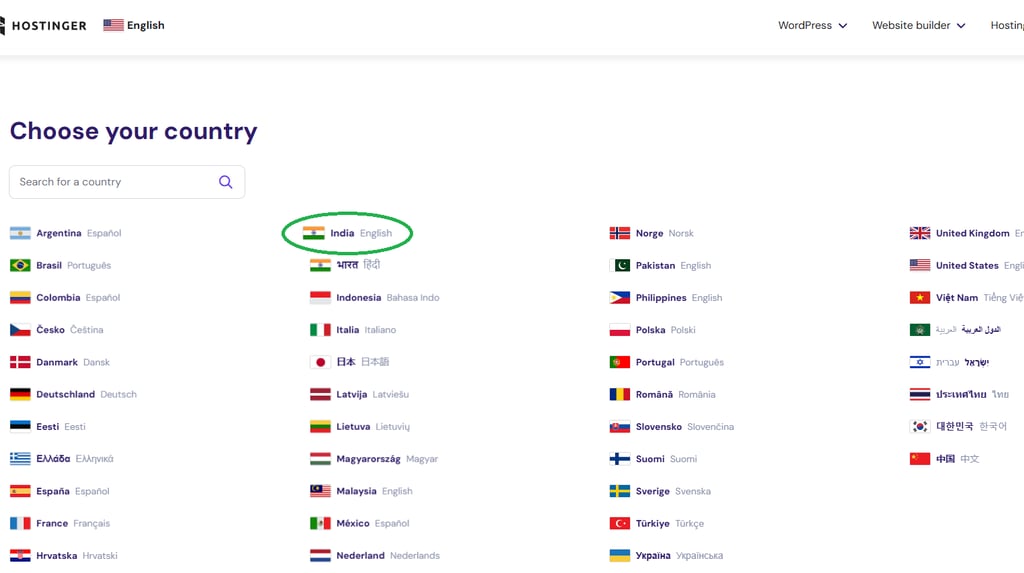Click the Slovensko flag icon

[620, 427]
